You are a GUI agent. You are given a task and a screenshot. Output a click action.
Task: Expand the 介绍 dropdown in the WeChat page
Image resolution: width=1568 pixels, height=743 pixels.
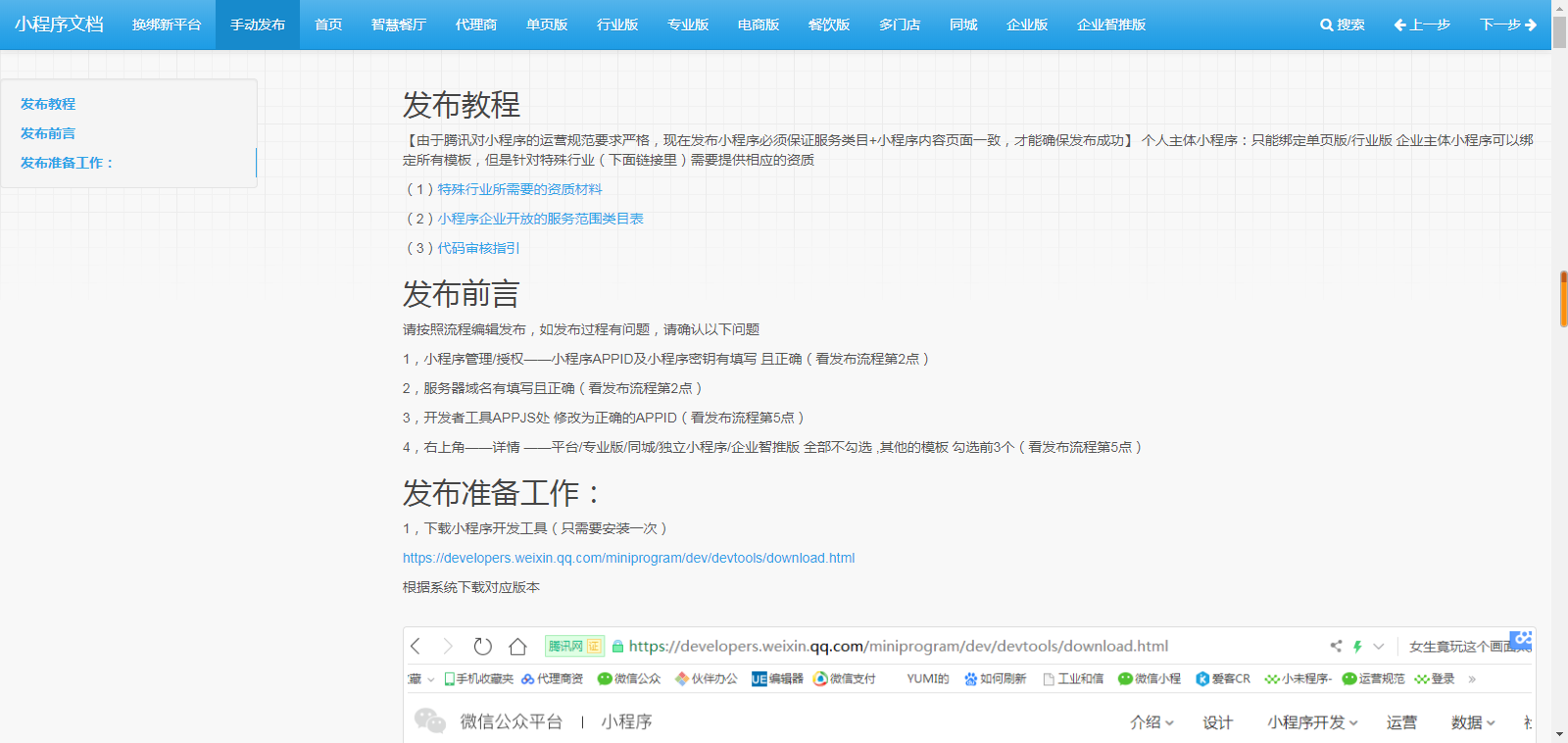pos(1151,722)
